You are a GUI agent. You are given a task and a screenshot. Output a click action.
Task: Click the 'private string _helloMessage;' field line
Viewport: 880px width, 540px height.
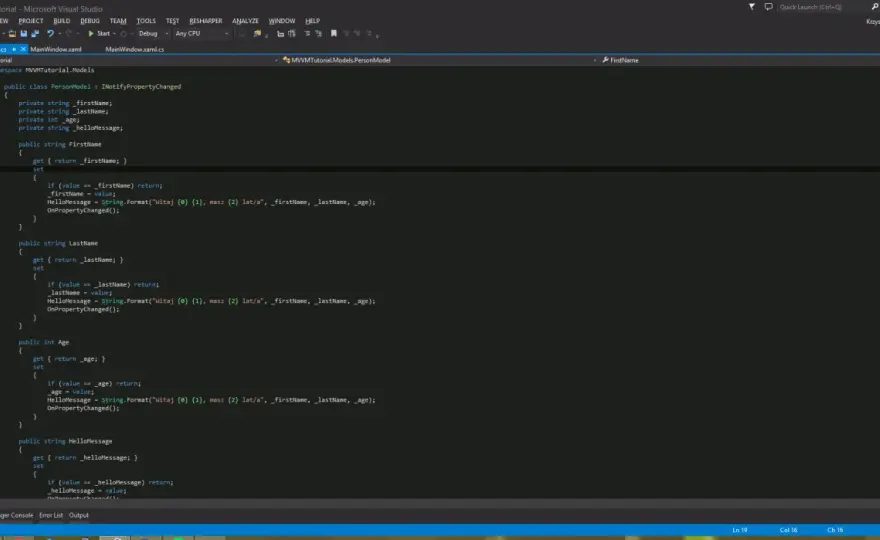[71, 128]
